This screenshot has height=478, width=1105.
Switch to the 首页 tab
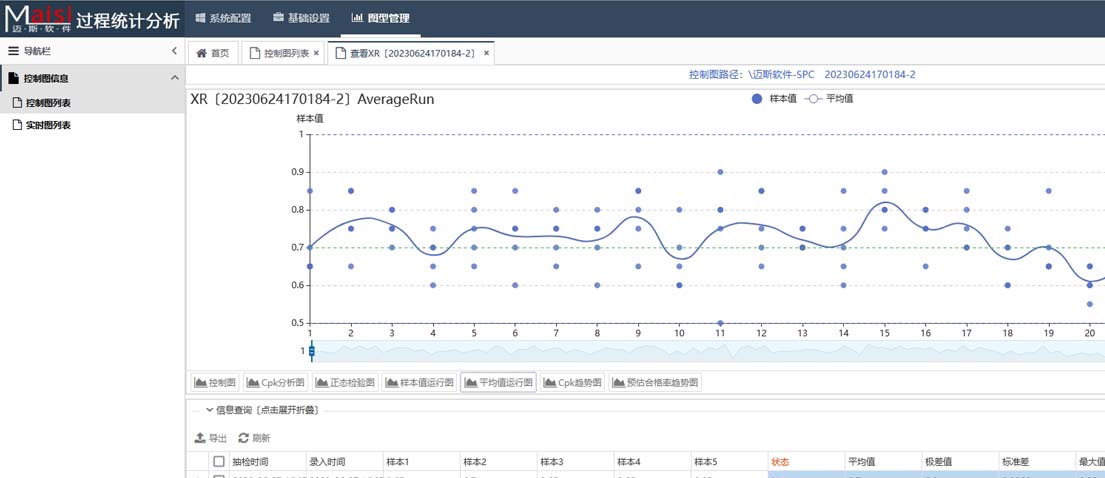[x=213, y=53]
